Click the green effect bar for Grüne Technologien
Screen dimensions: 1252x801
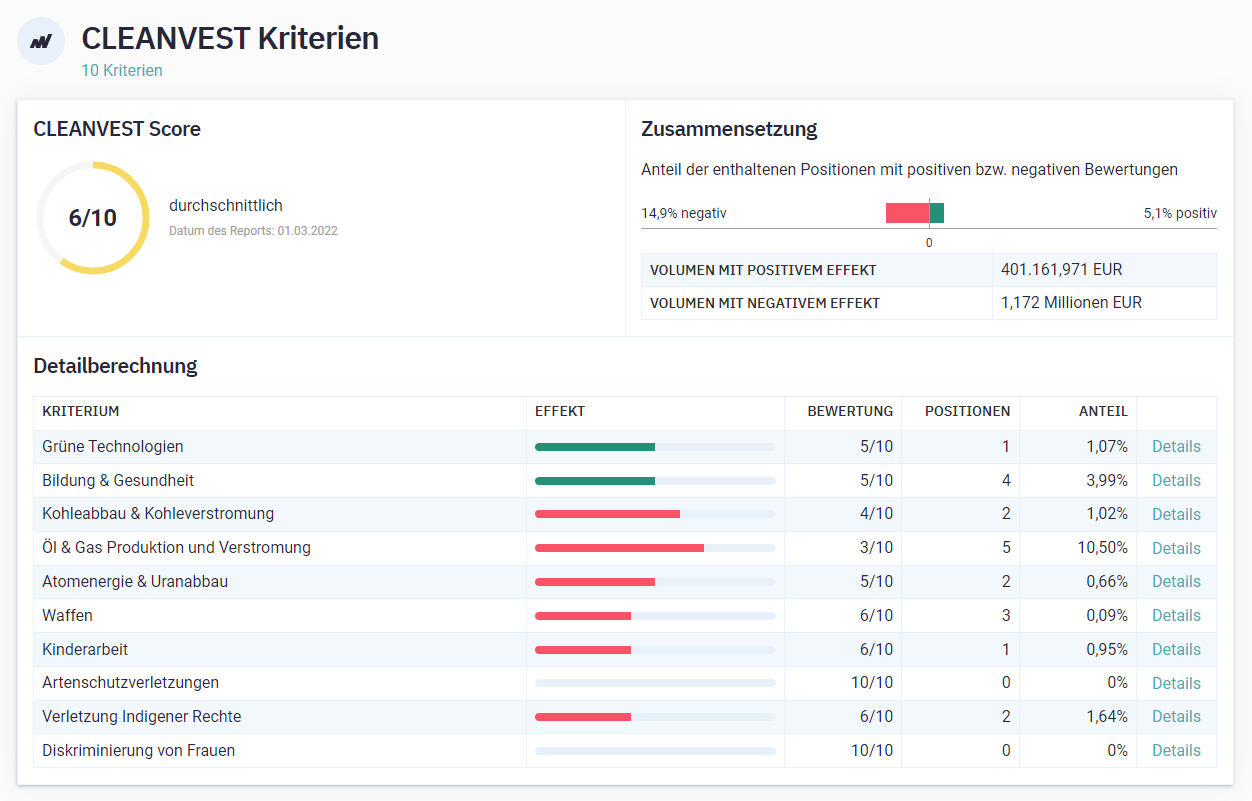pyautogui.click(x=595, y=447)
